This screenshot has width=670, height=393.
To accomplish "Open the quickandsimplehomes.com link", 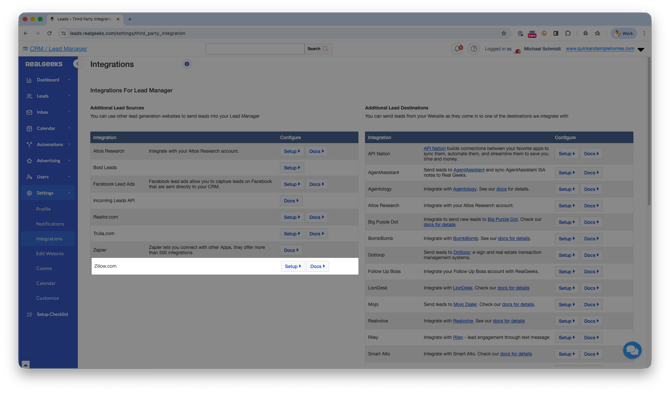I will pos(600,49).
